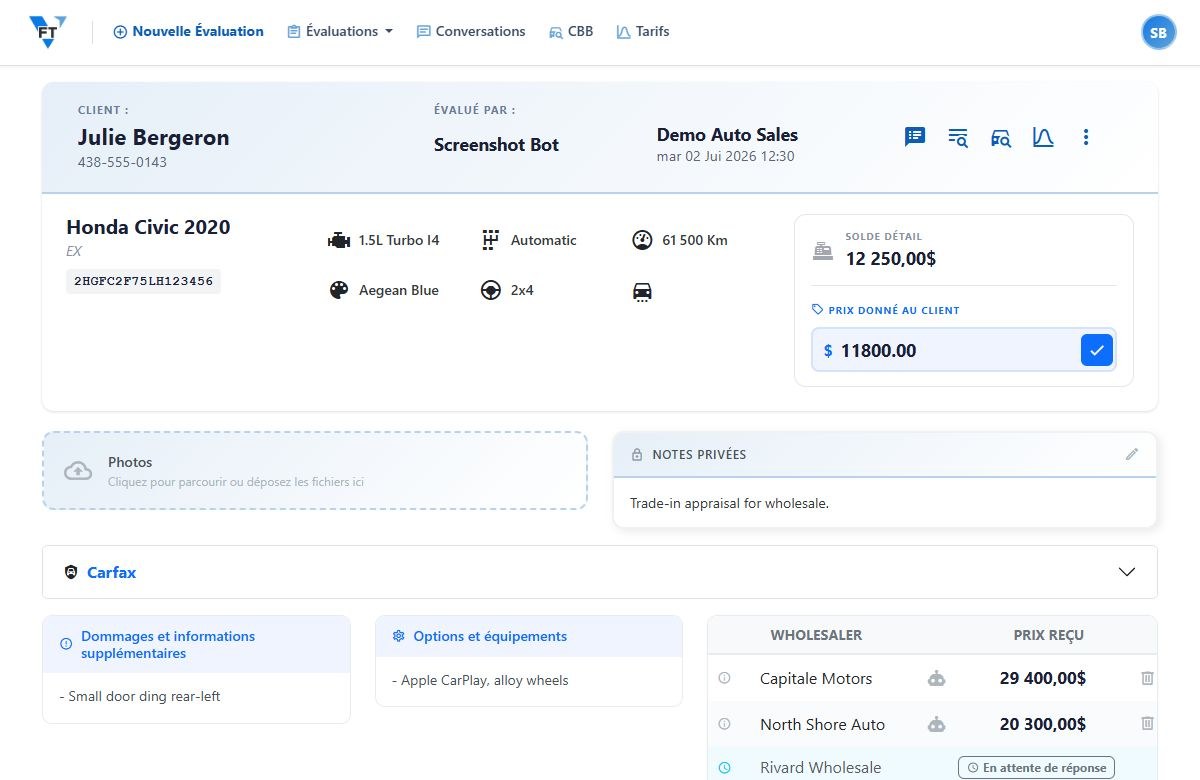Click the car body type icon
Image resolution: width=1200 pixels, height=780 pixels.
[642, 292]
